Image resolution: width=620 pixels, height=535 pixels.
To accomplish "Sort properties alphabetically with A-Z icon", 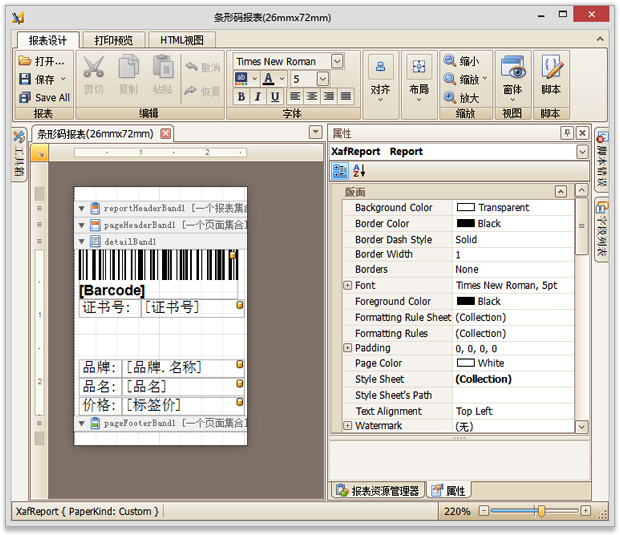I will pyautogui.click(x=359, y=172).
